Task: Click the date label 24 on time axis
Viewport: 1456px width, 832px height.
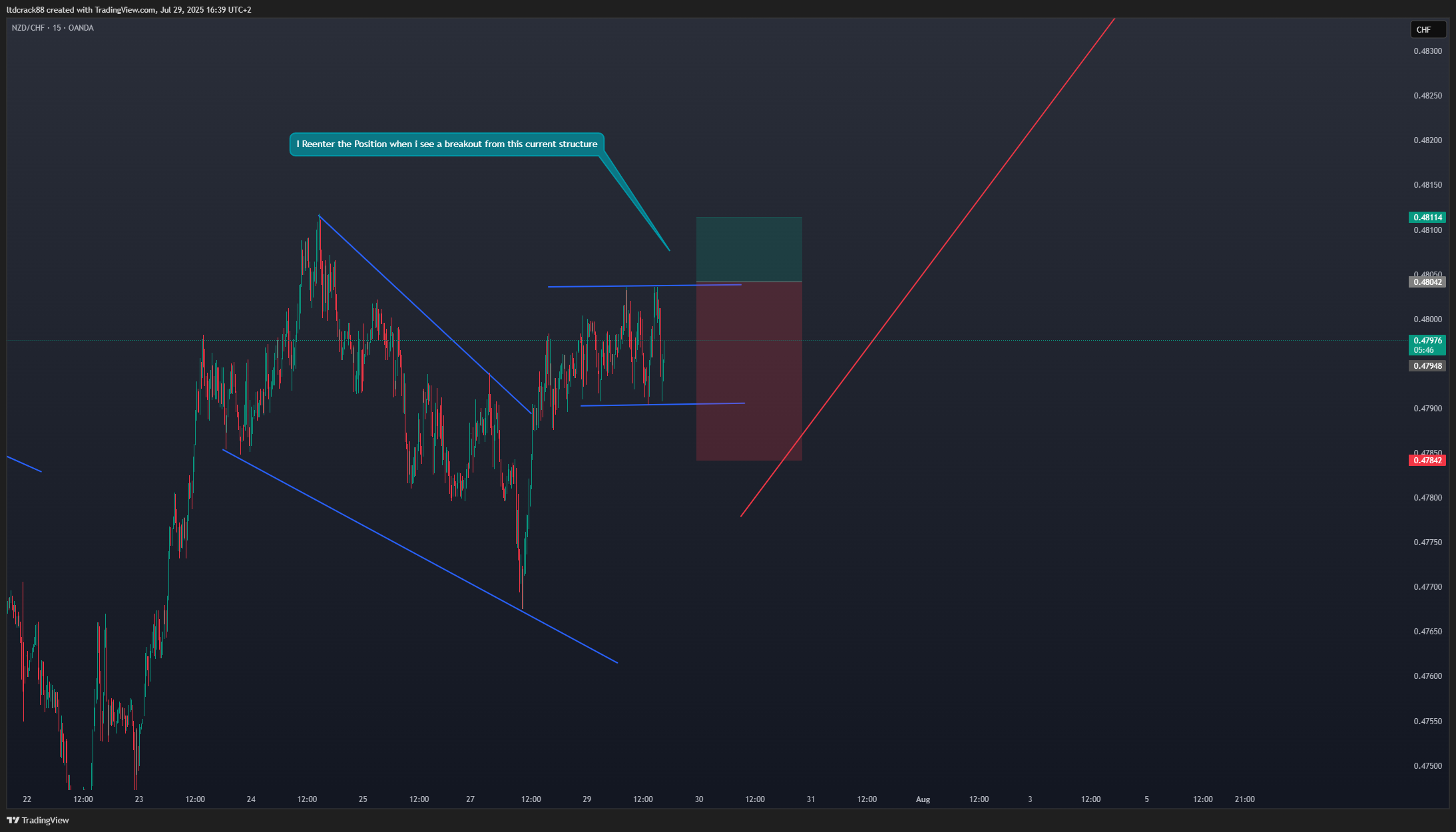Action: [251, 799]
